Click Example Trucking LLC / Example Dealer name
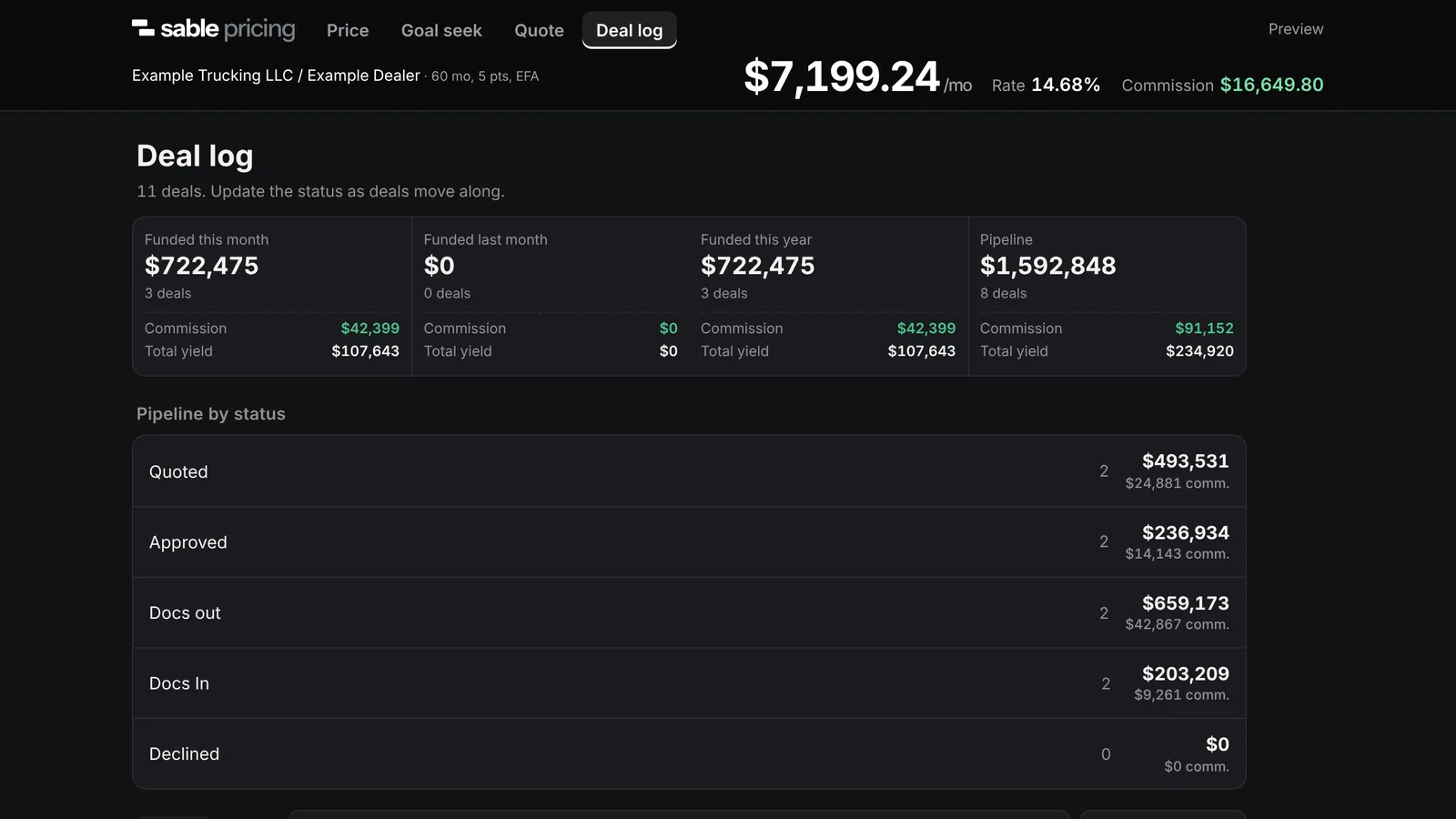The width and height of the screenshot is (1456, 819). tap(276, 76)
